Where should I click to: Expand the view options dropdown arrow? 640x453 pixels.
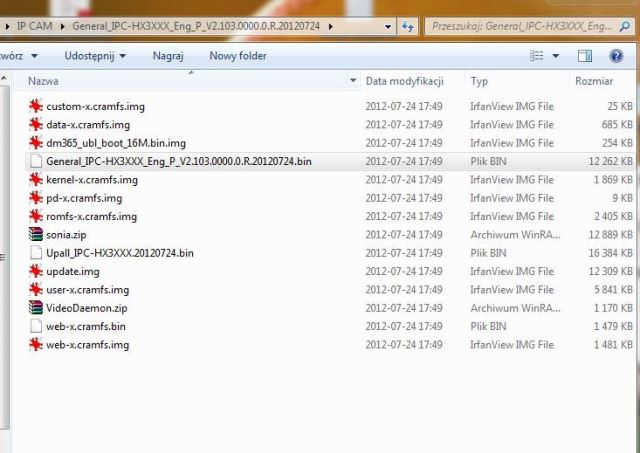555,56
